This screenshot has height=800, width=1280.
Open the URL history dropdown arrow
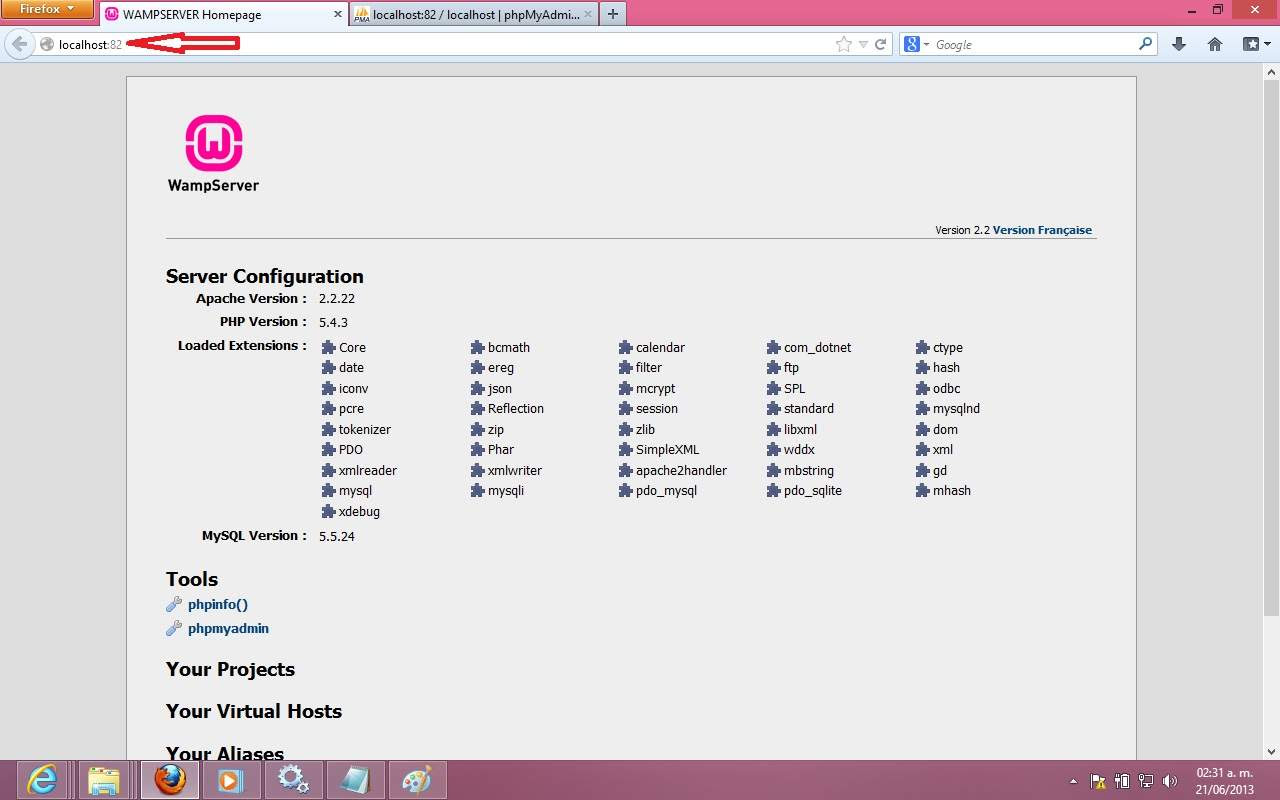pos(864,44)
